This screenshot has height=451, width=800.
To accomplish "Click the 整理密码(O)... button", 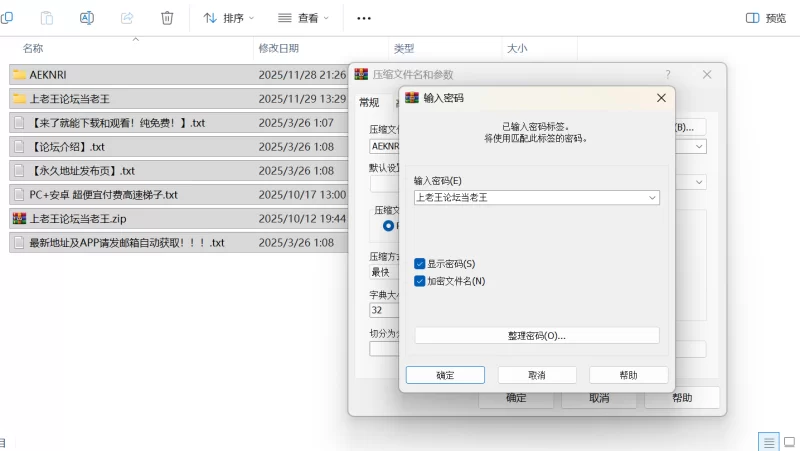I will (537, 335).
